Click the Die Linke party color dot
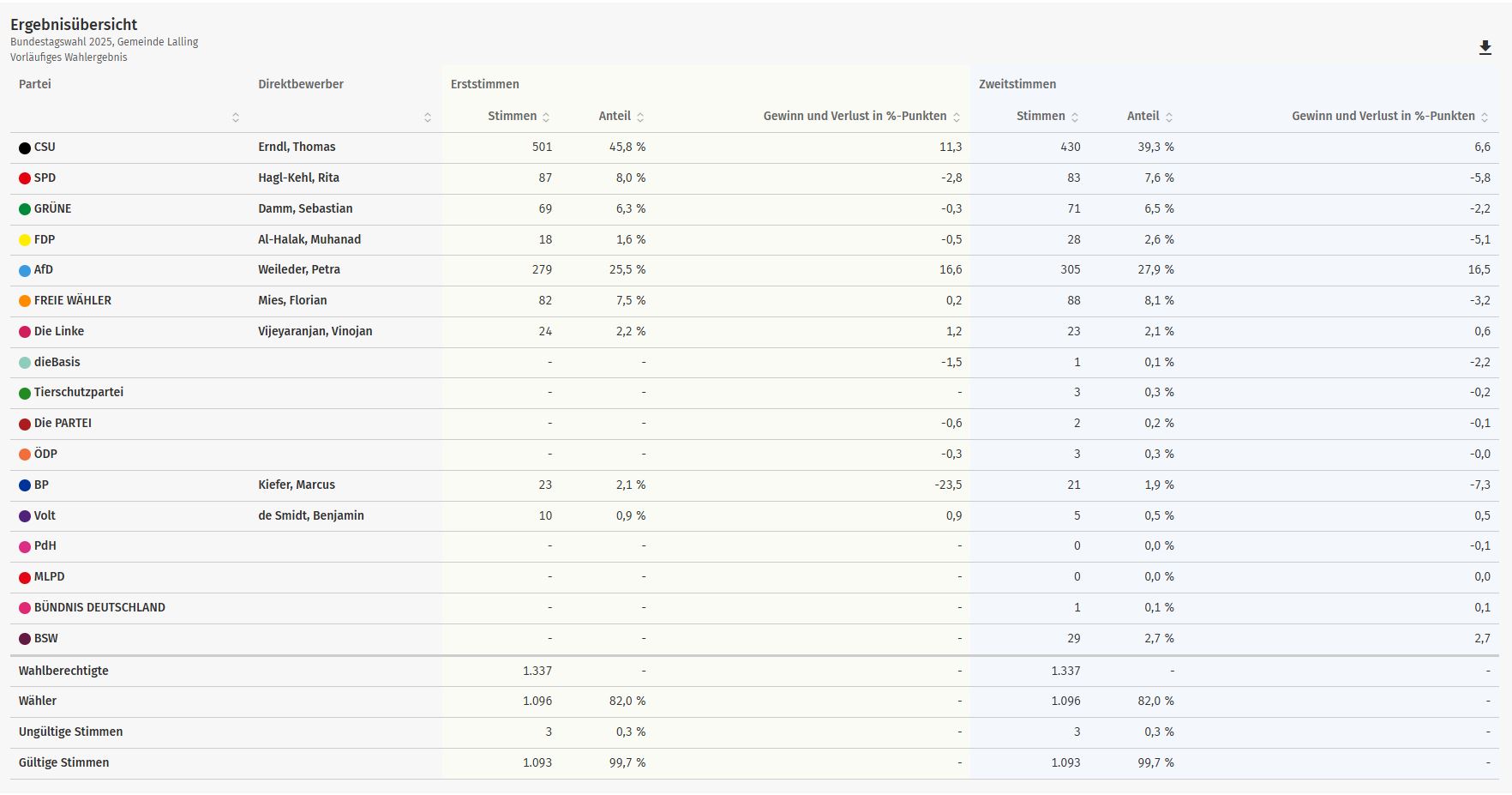 pos(25,332)
